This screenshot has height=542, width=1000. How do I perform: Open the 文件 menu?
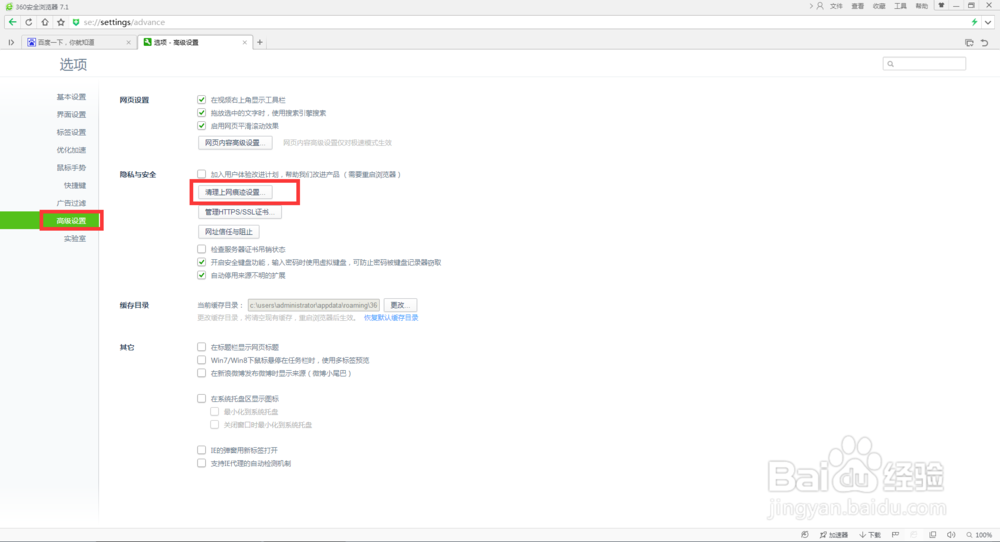836,6
